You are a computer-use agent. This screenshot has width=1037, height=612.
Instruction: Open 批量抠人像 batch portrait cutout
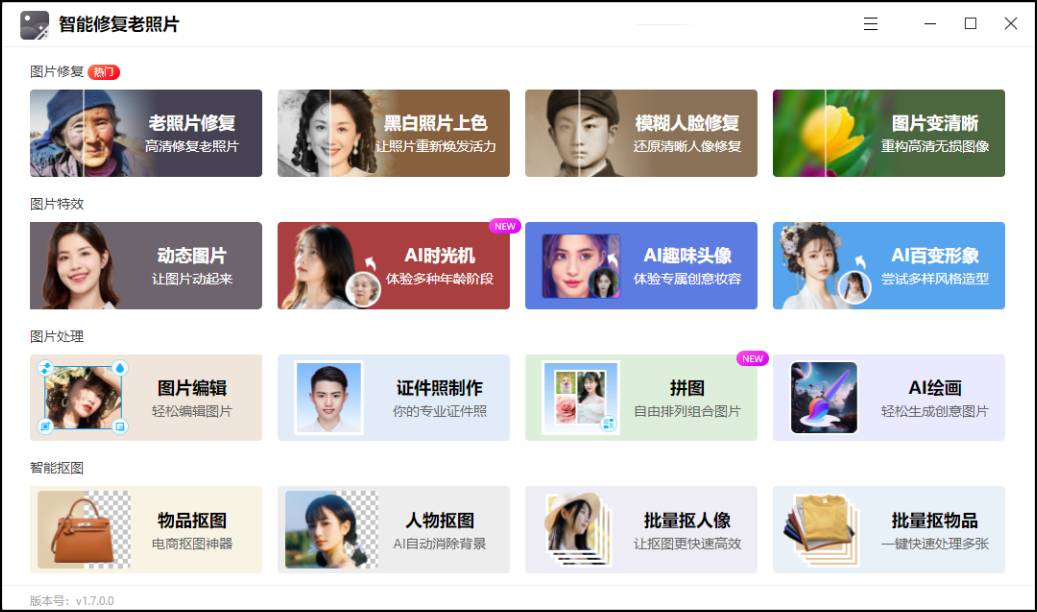coord(641,529)
